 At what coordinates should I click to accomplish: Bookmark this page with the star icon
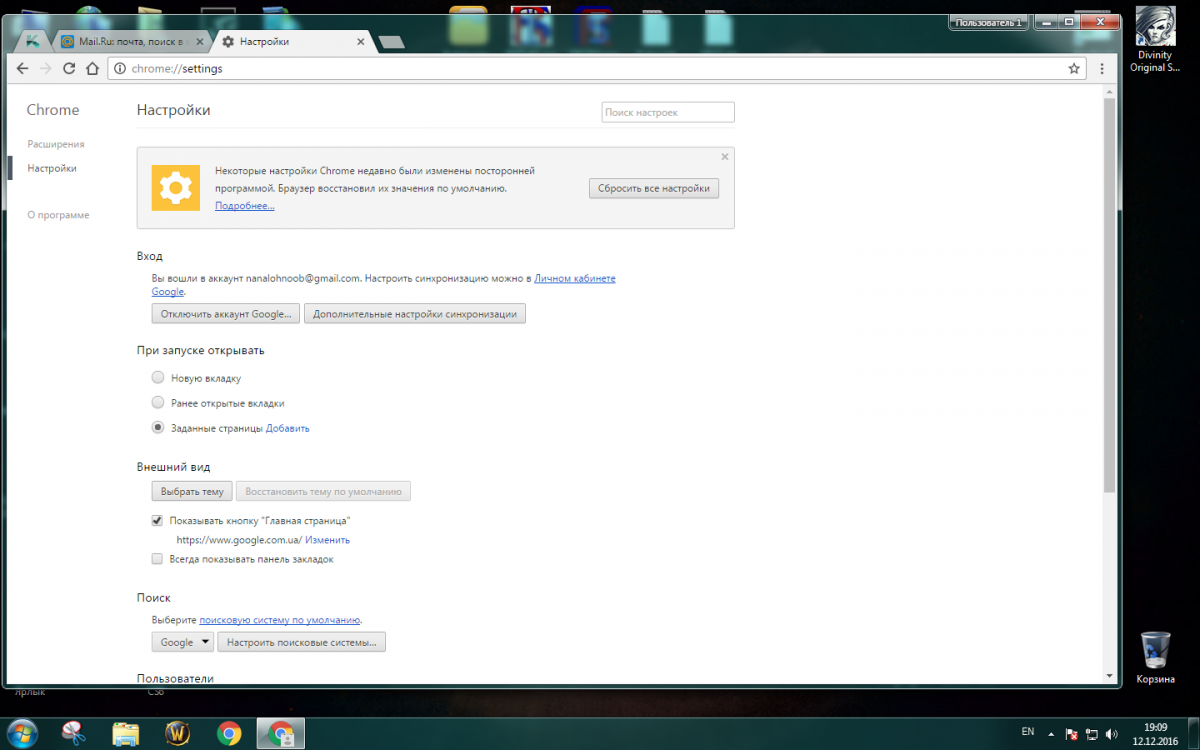pyautogui.click(x=1074, y=69)
